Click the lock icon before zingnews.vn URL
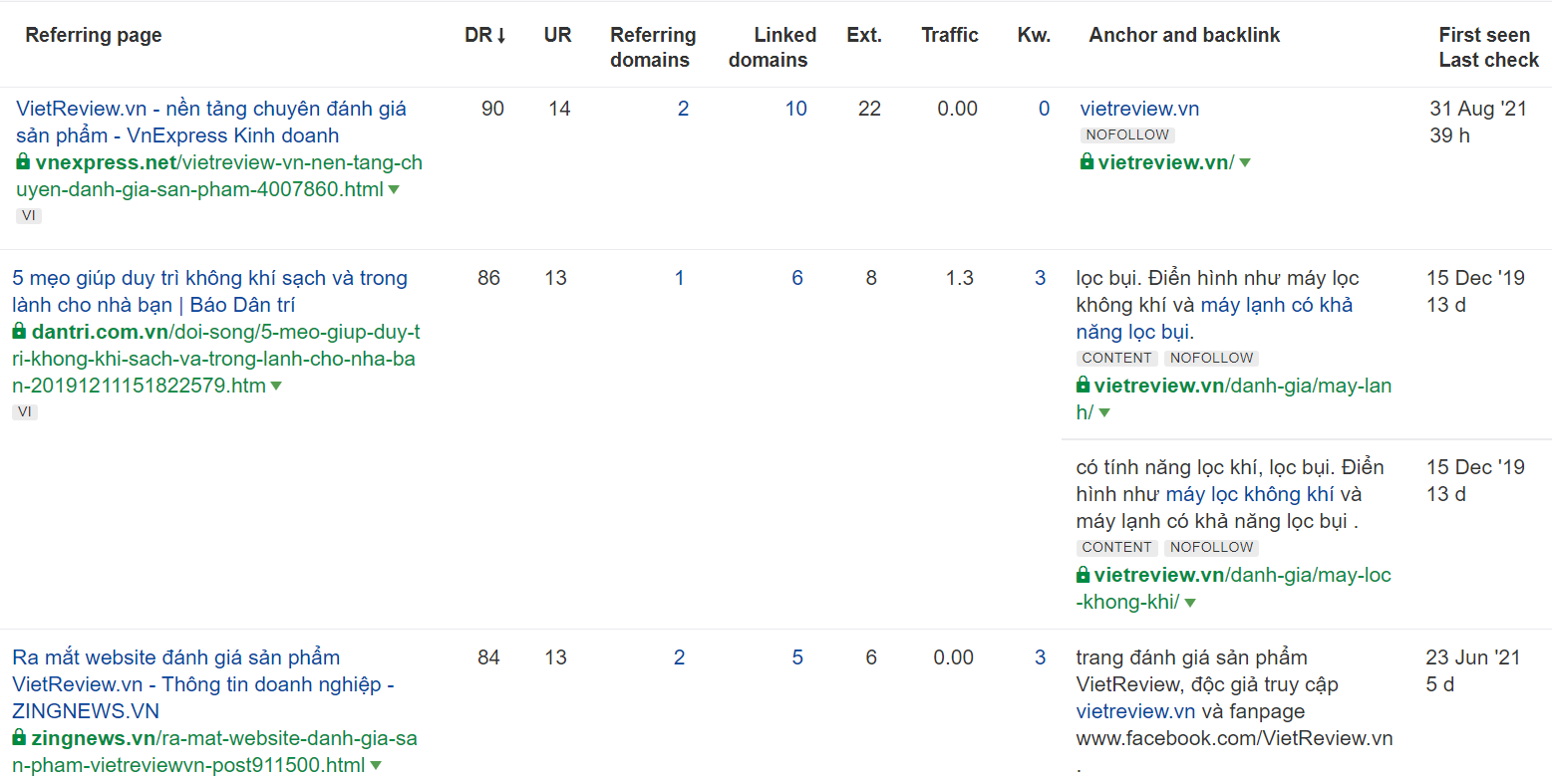Screen dimensions: 1552x784 point(19,737)
